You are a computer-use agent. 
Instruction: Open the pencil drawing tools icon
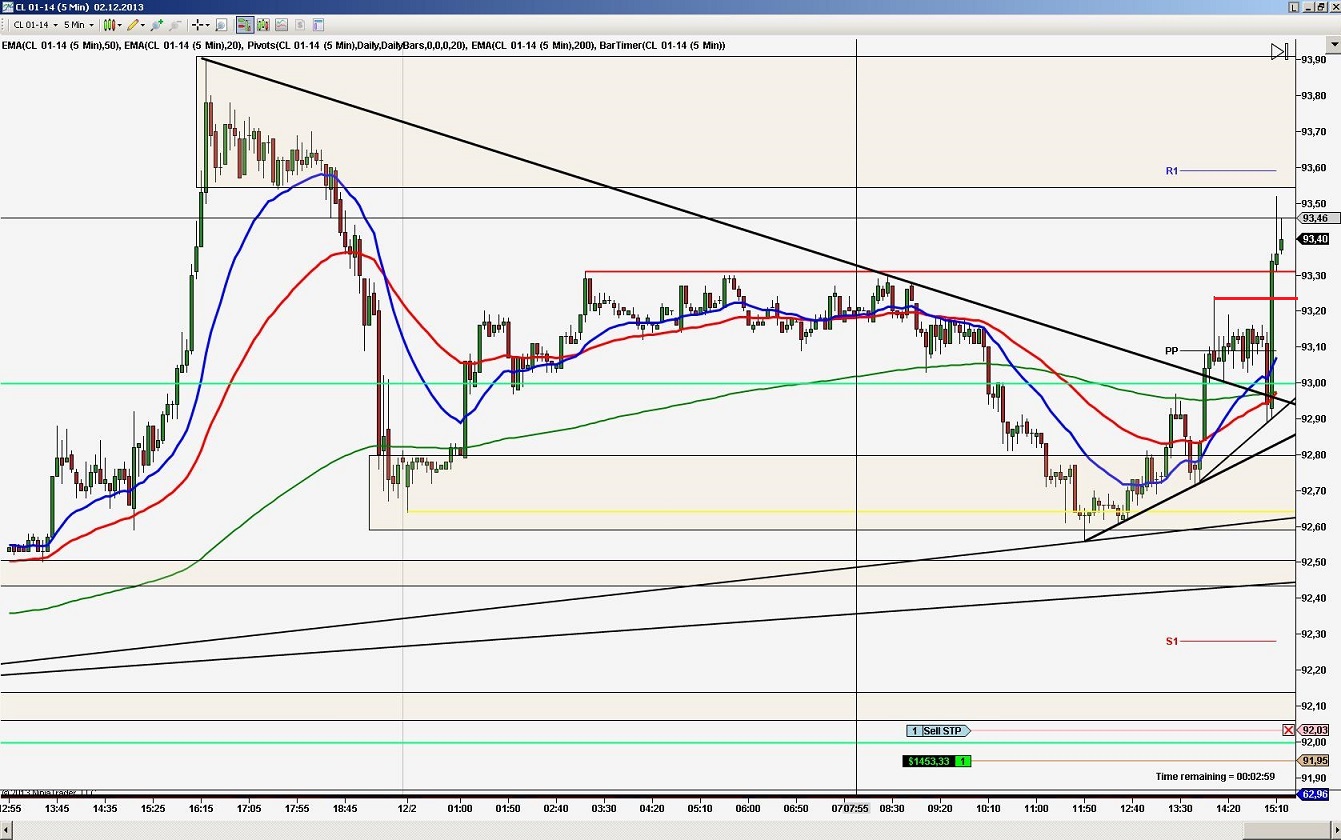click(x=133, y=24)
